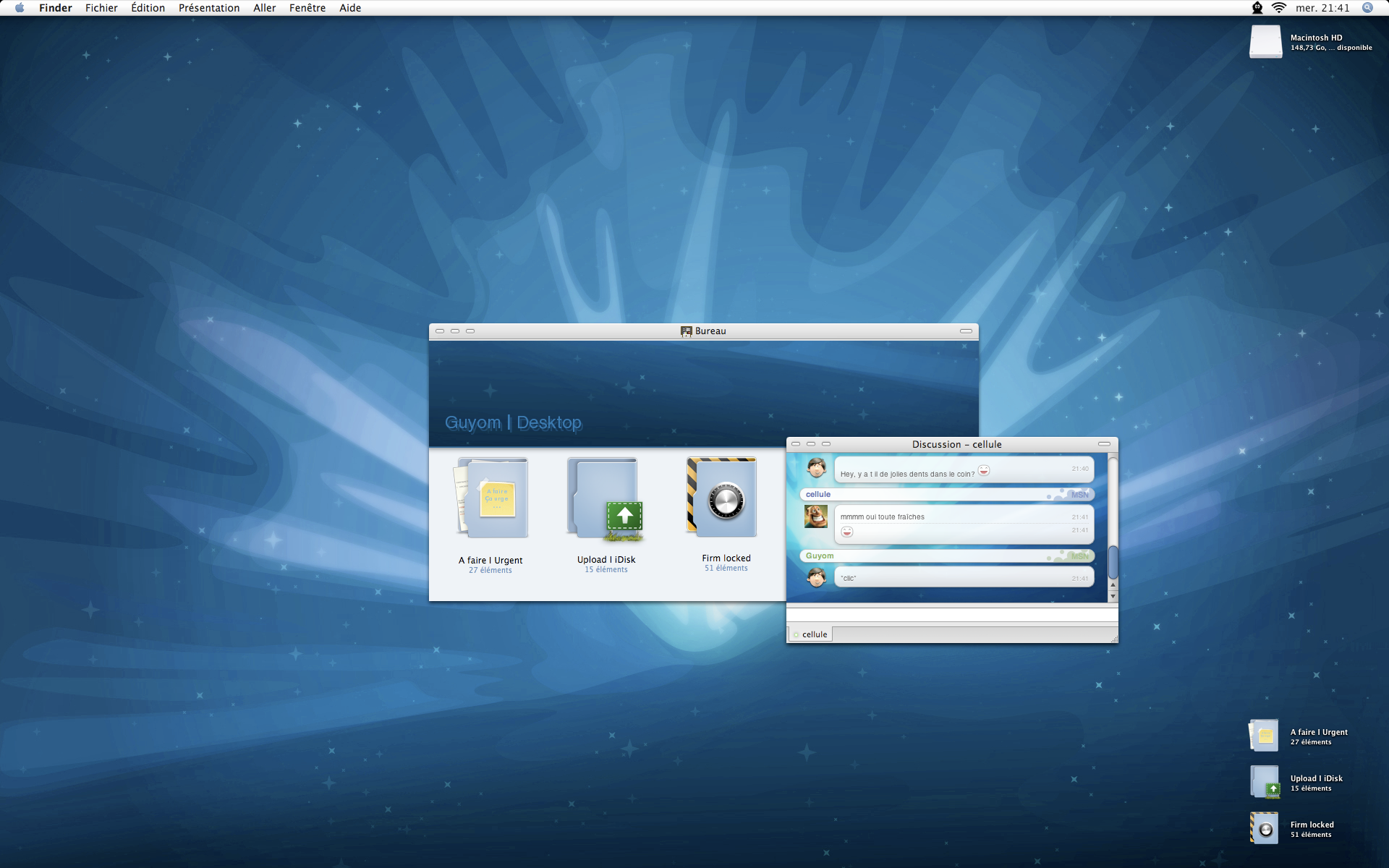The image size is (1389, 868).
Task: Open the Aide menu
Action: [350, 8]
